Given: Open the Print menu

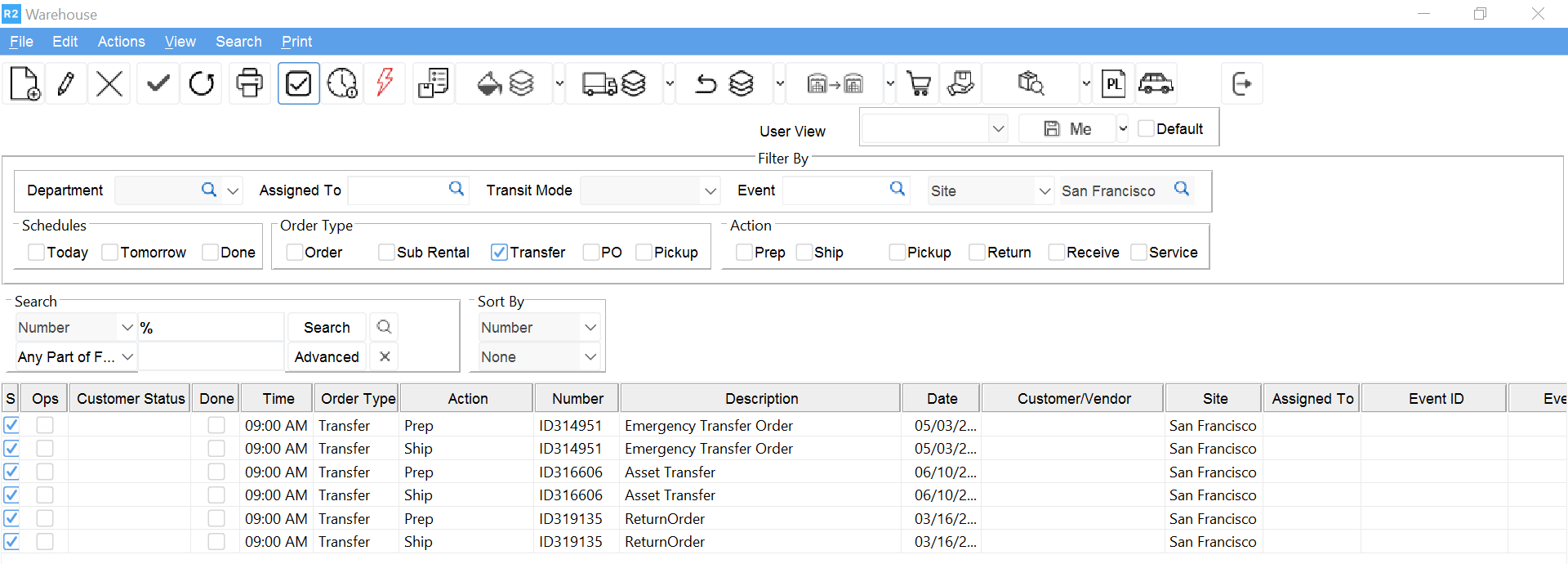Looking at the screenshot, I should [x=296, y=42].
